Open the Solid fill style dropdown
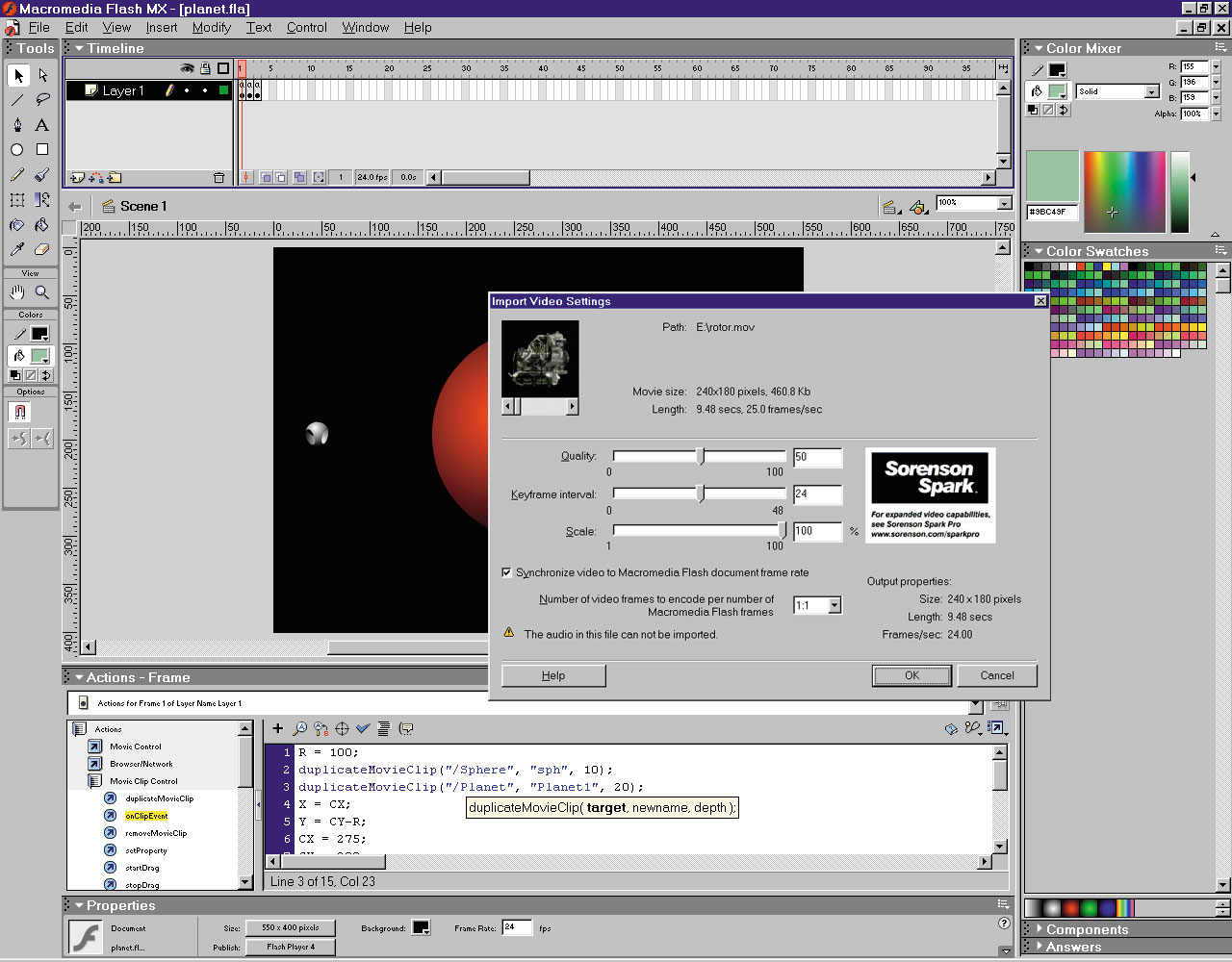 pyautogui.click(x=1151, y=91)
